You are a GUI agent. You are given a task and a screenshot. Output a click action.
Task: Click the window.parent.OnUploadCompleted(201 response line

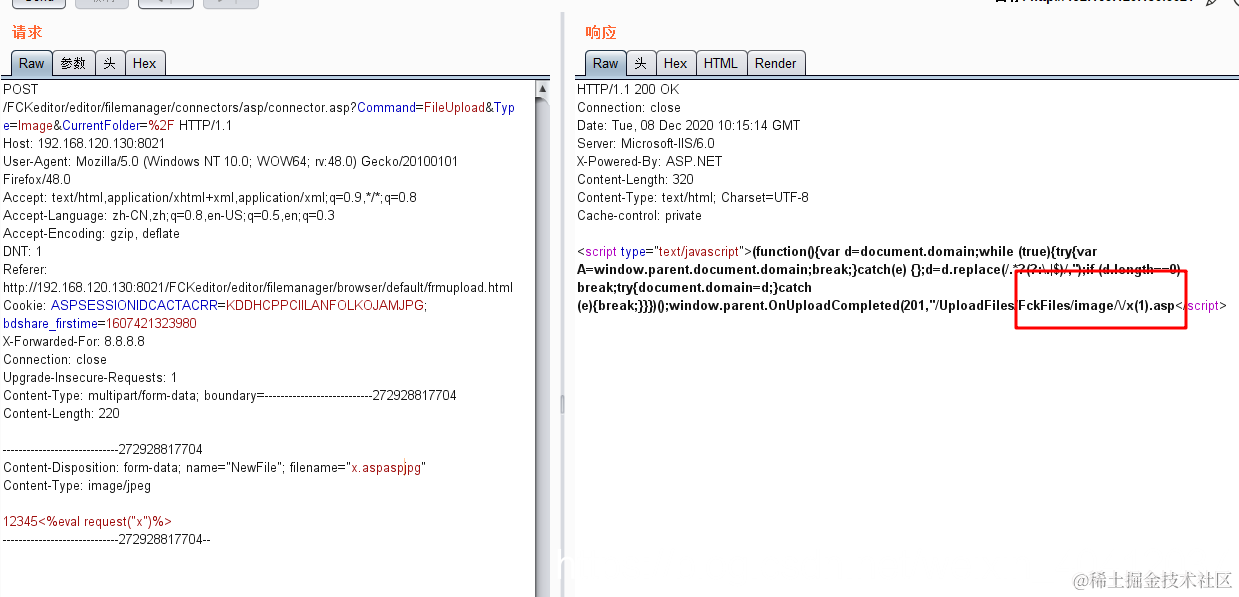point(902,305)
